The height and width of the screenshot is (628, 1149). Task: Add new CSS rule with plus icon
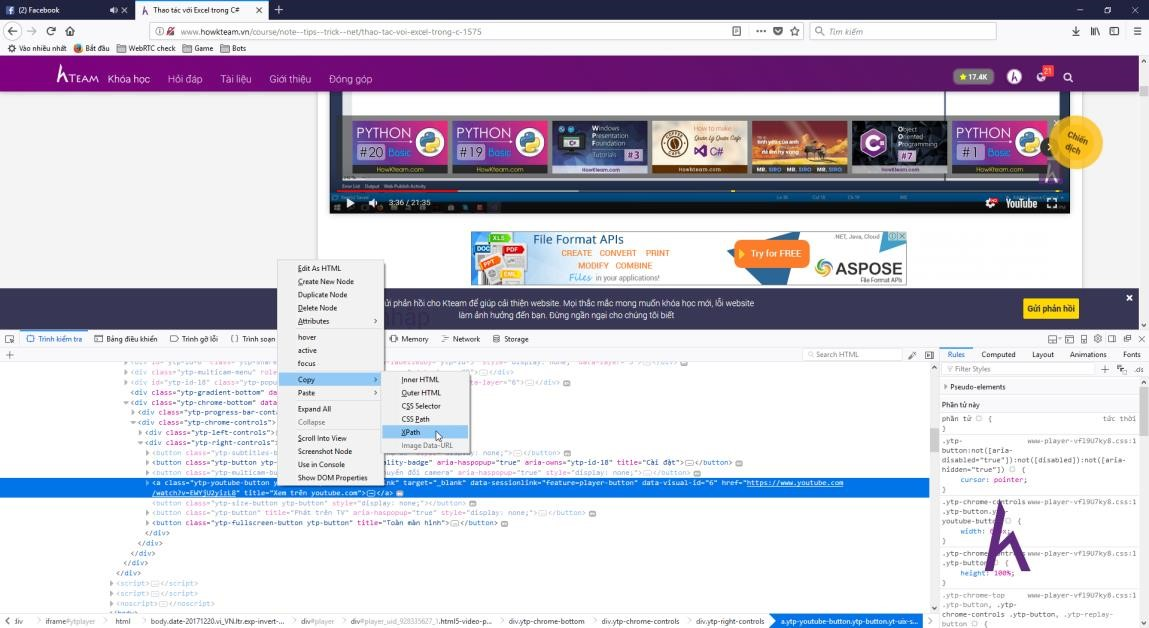coord(1105,369)
